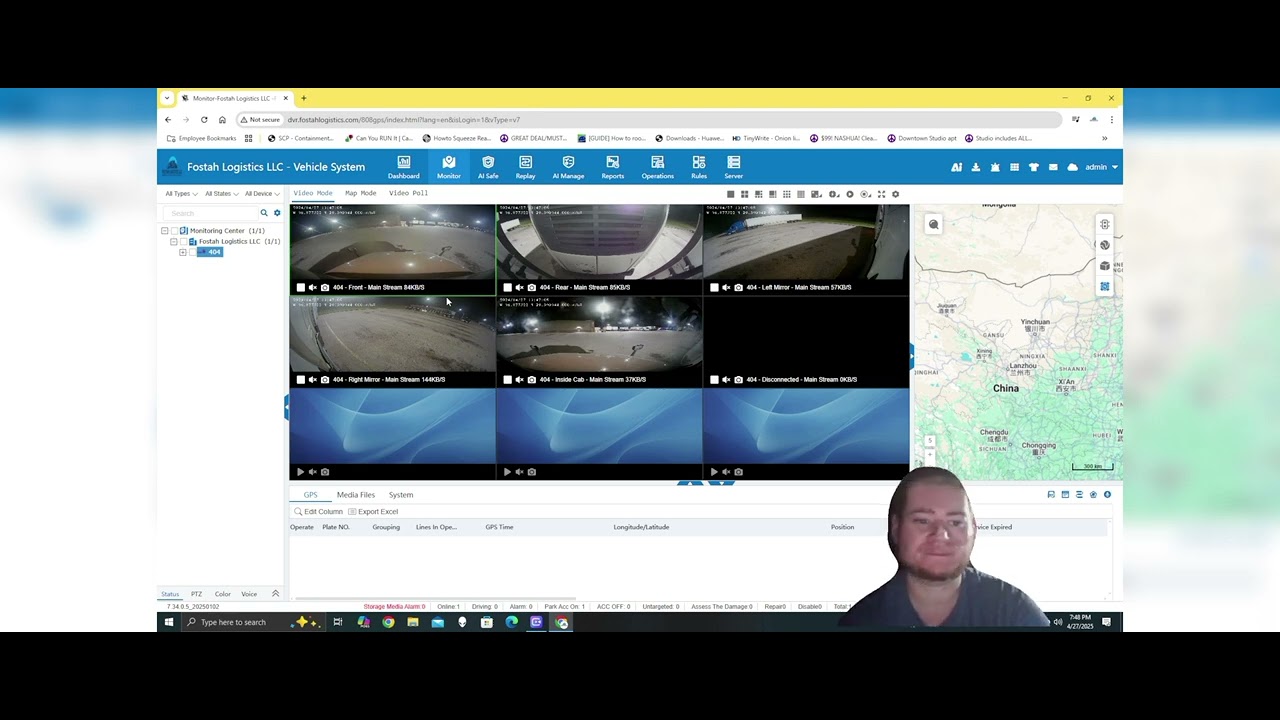Viewport: 1280px width, 720px height.
Task: Open the System tab in the bottom panel
Action: (x=401, y=495)
